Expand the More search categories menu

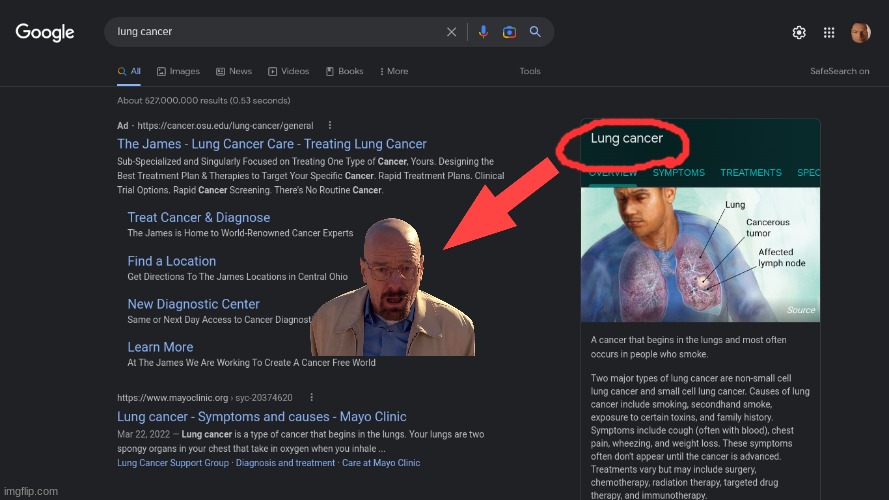pos(394,71)
